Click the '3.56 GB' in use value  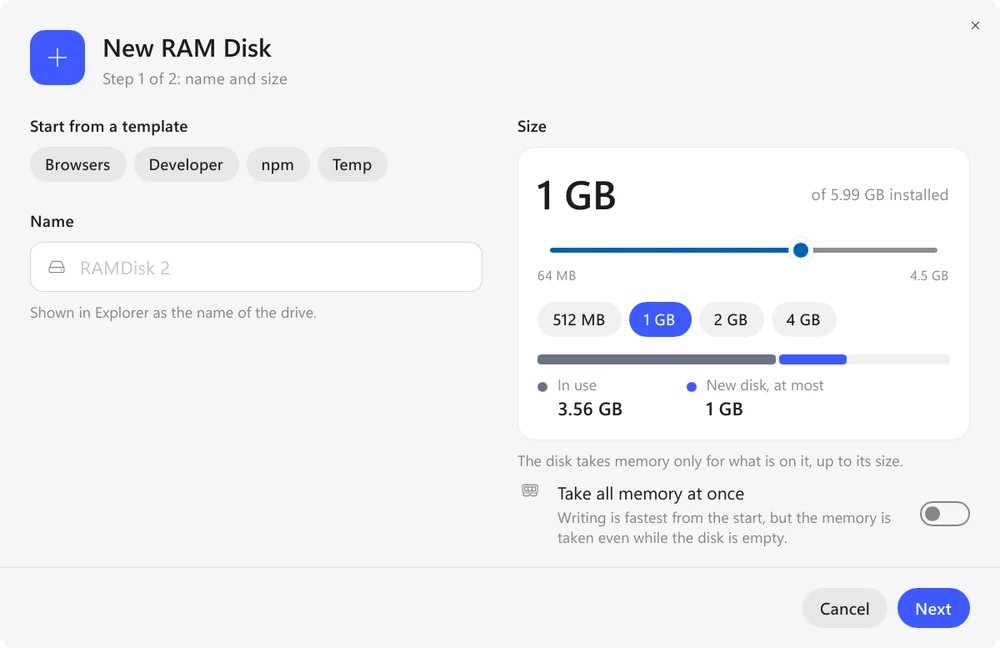click(x=590, y=409)
